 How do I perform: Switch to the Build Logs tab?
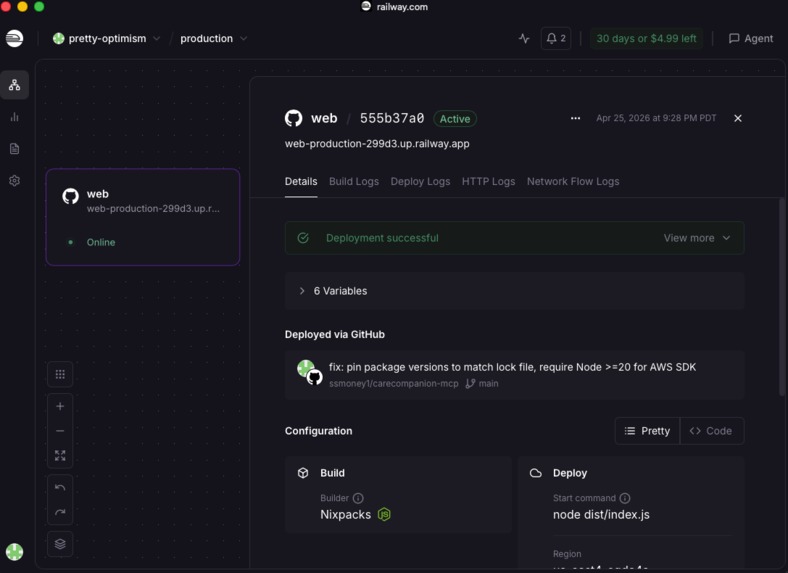click(354, 181)
